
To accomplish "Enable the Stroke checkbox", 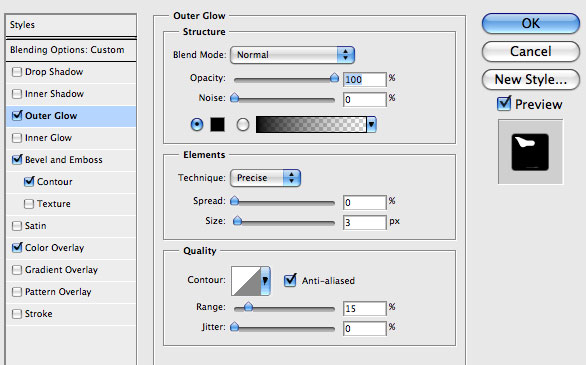I will point(17,314).
